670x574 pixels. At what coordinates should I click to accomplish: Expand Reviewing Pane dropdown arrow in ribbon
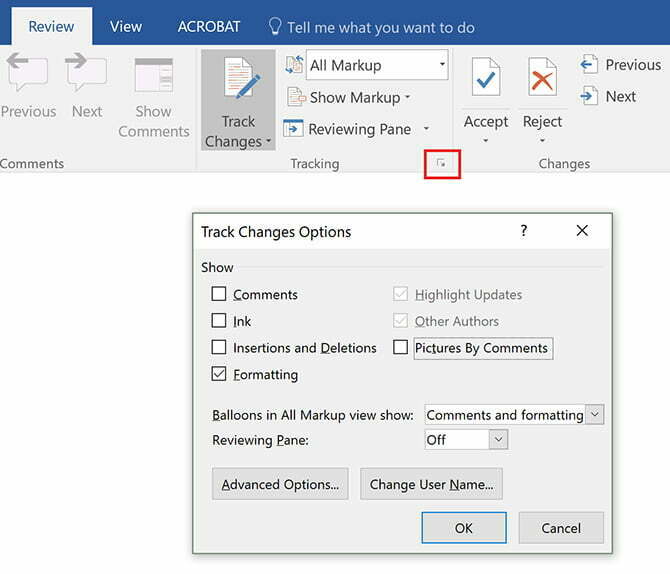[426, 128]
